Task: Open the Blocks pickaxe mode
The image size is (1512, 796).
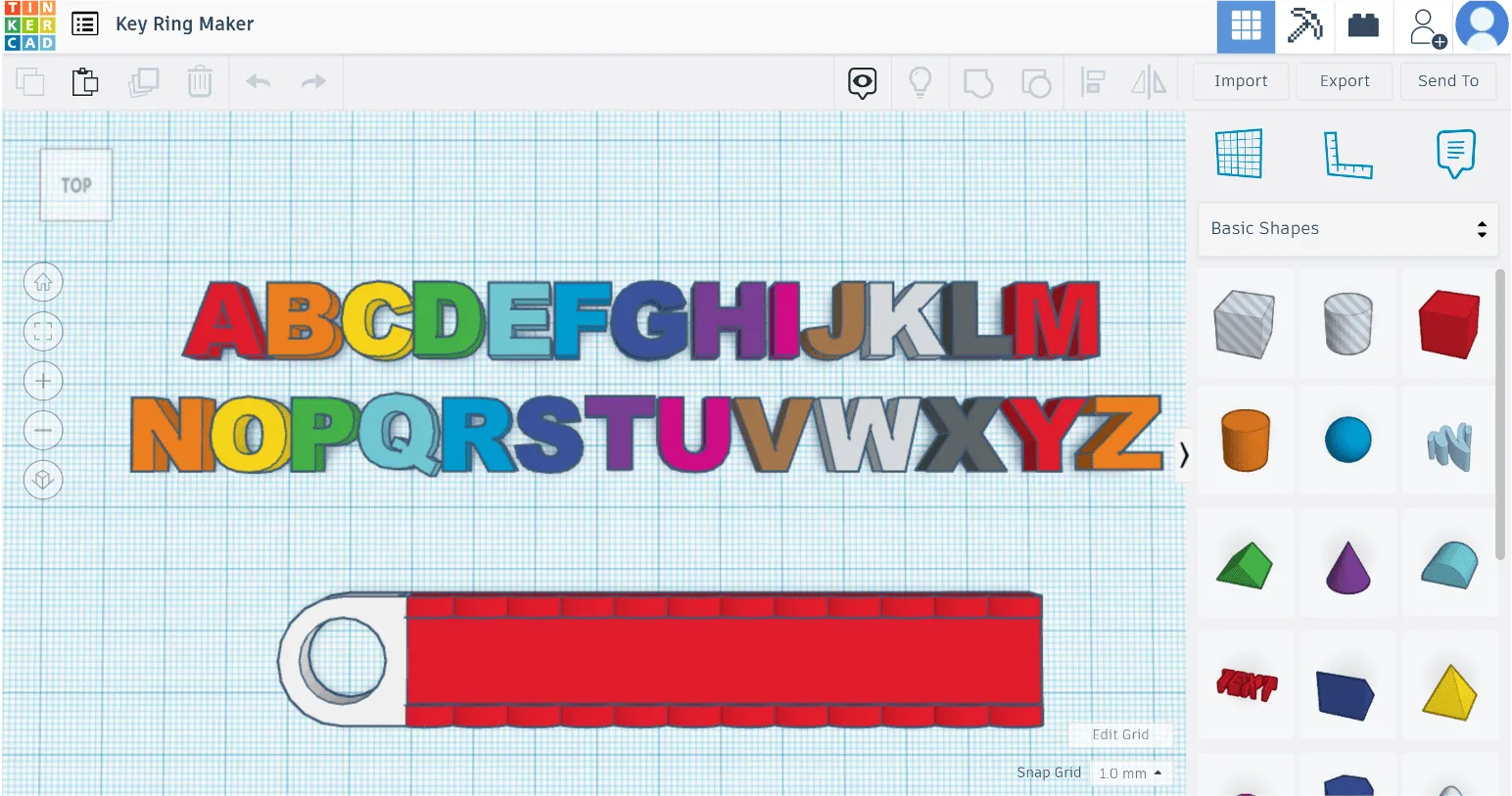Action: 1304,26
